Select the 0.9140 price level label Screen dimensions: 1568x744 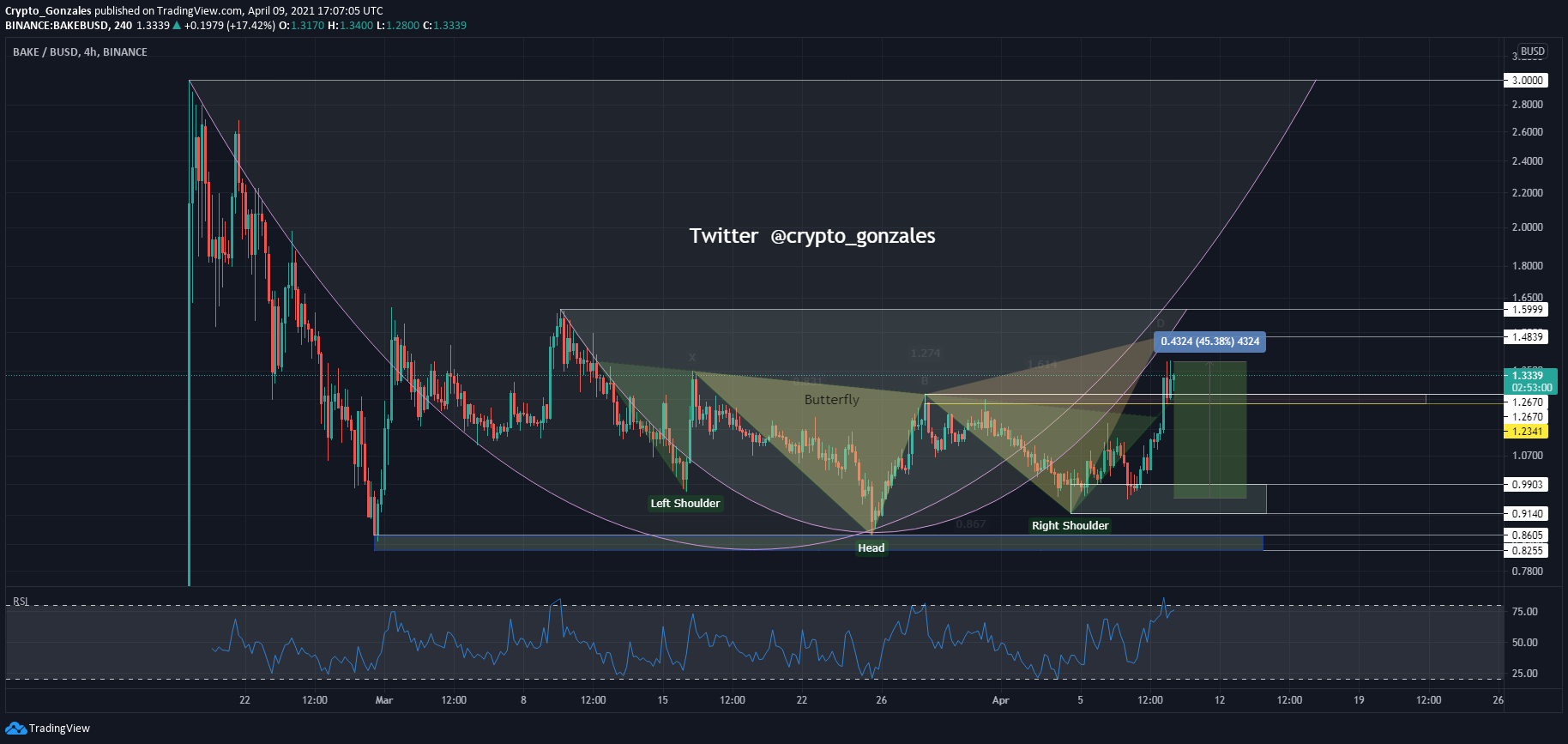click(x=1527, y=514)
